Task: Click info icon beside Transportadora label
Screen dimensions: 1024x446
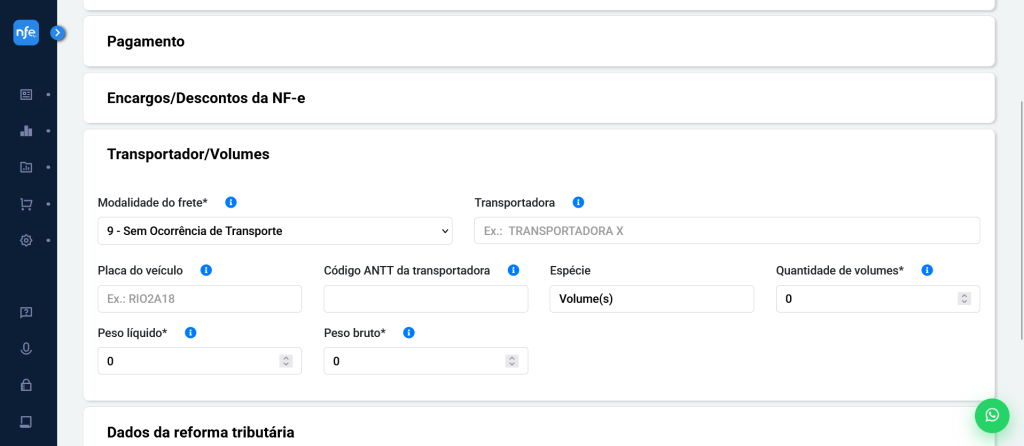Action: point(578,203)
